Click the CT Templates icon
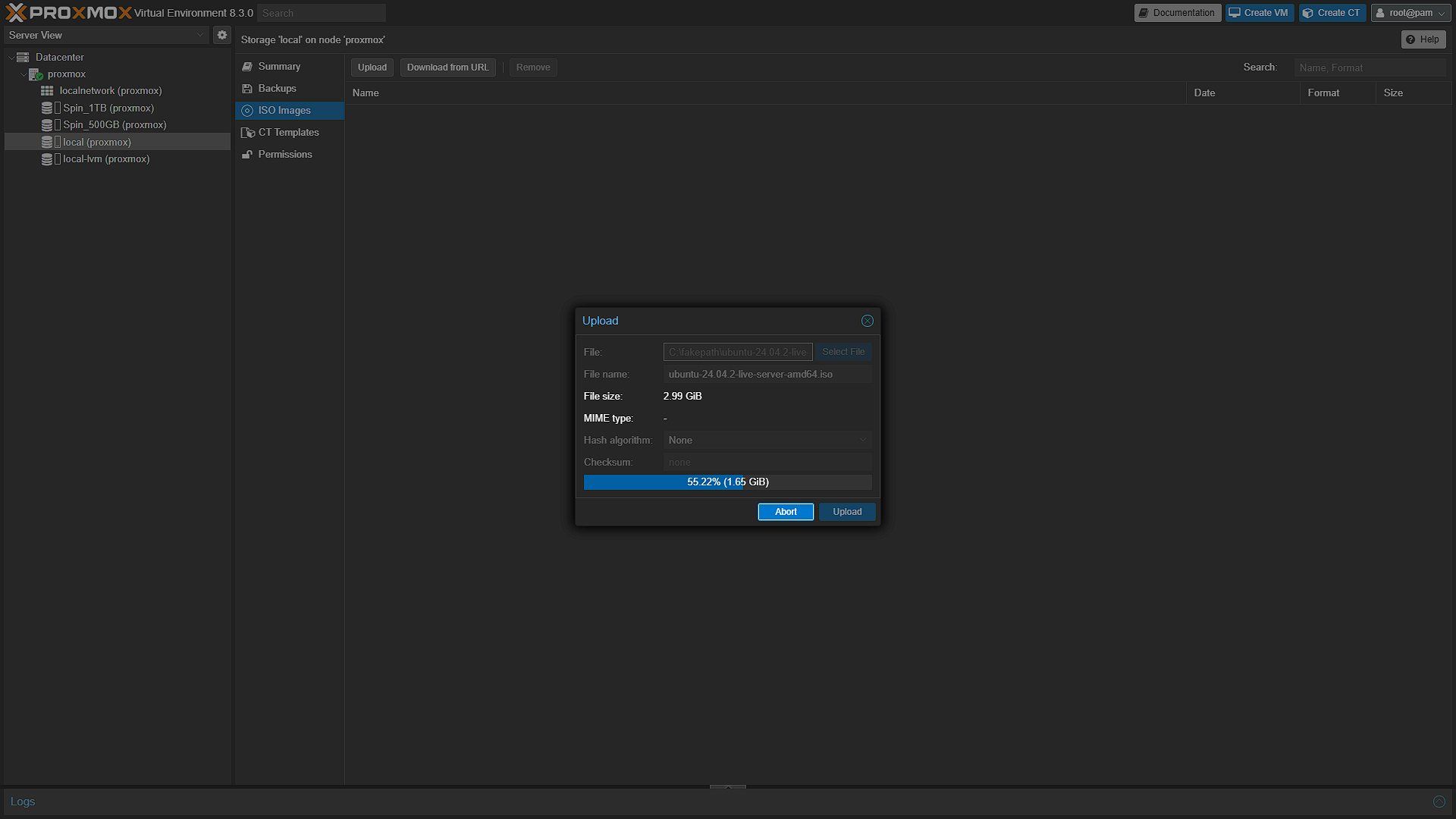This screenshot has height=819, width=1456. pos(247,133)
